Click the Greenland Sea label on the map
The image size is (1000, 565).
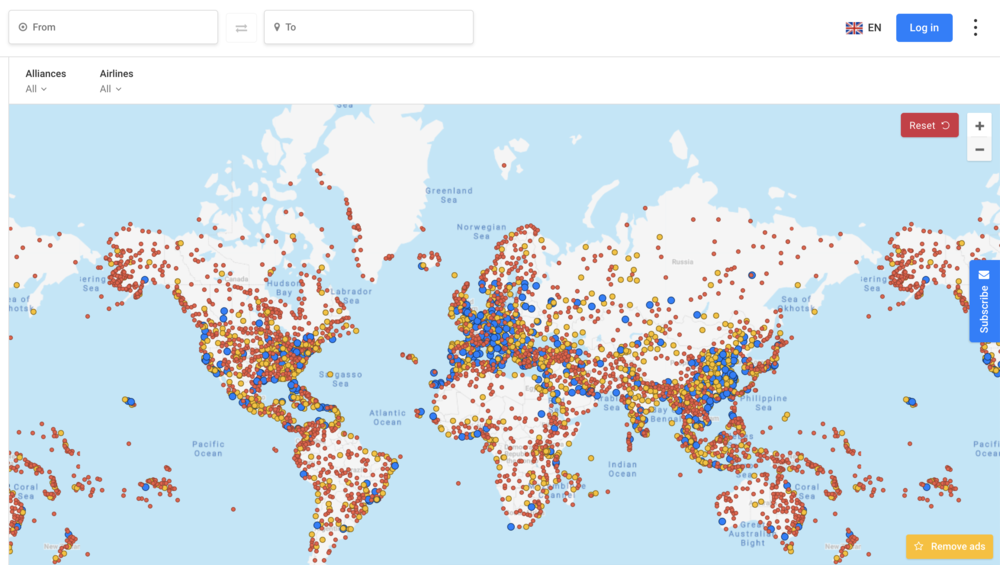(x=449, y=194)
